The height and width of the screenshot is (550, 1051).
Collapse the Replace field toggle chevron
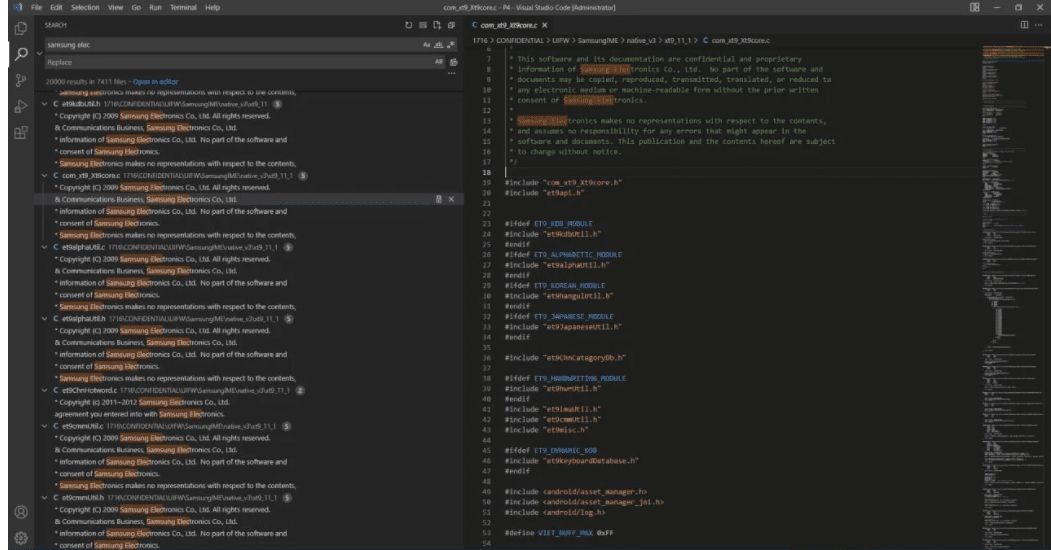pyautogui.click(x=40, y=53)
